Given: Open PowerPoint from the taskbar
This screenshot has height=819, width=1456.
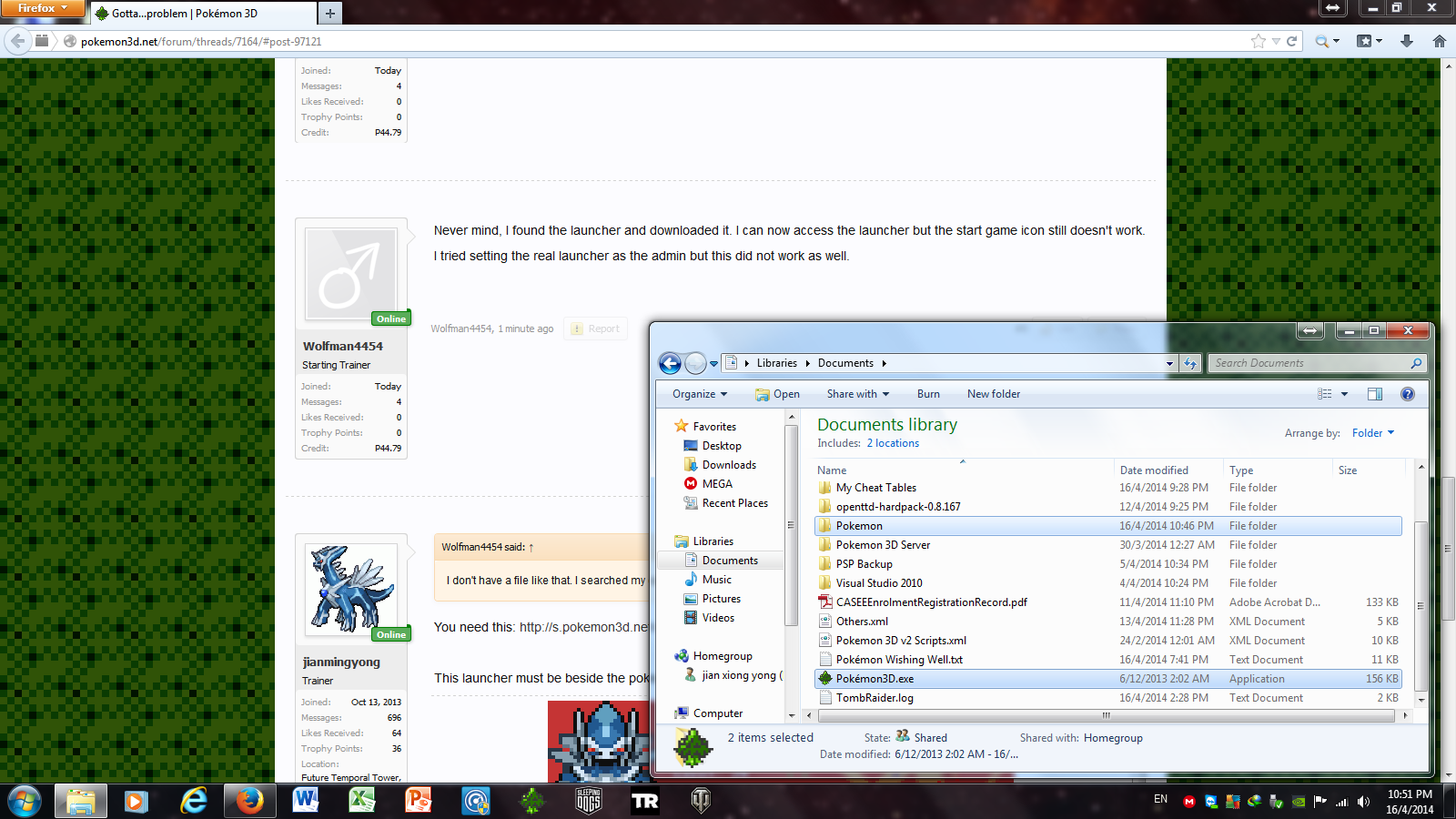Looking at the screenshot, I should tap(419, 801).
